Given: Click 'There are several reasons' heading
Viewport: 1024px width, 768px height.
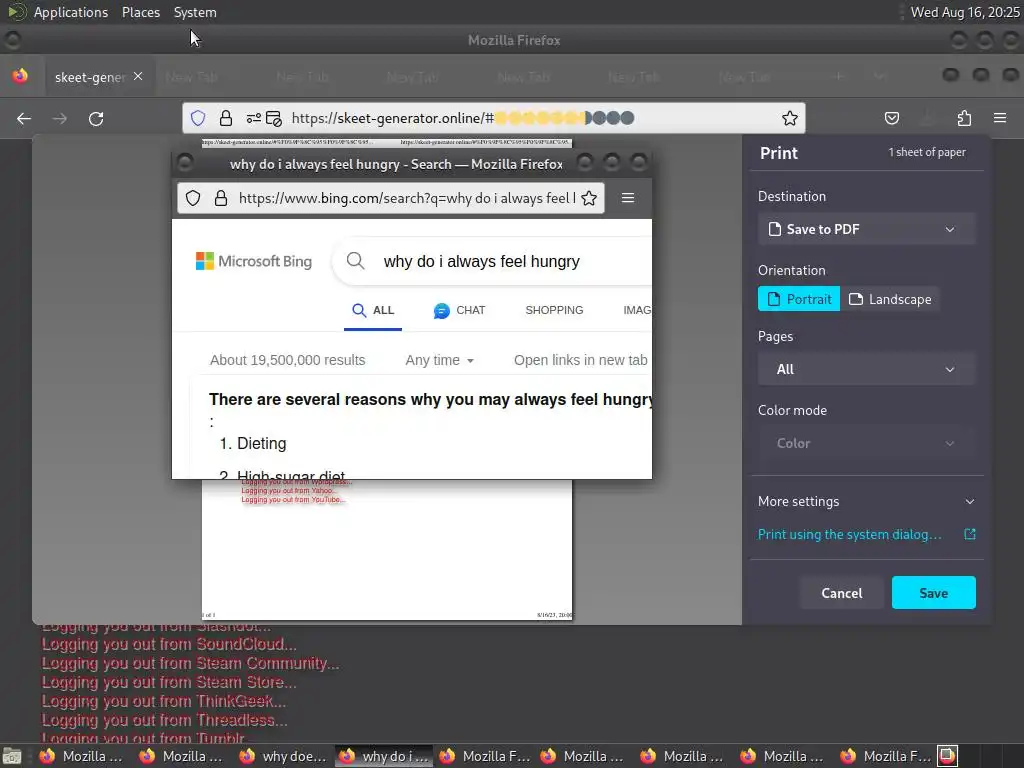Looking at the screenshot, I should point(430,399).
